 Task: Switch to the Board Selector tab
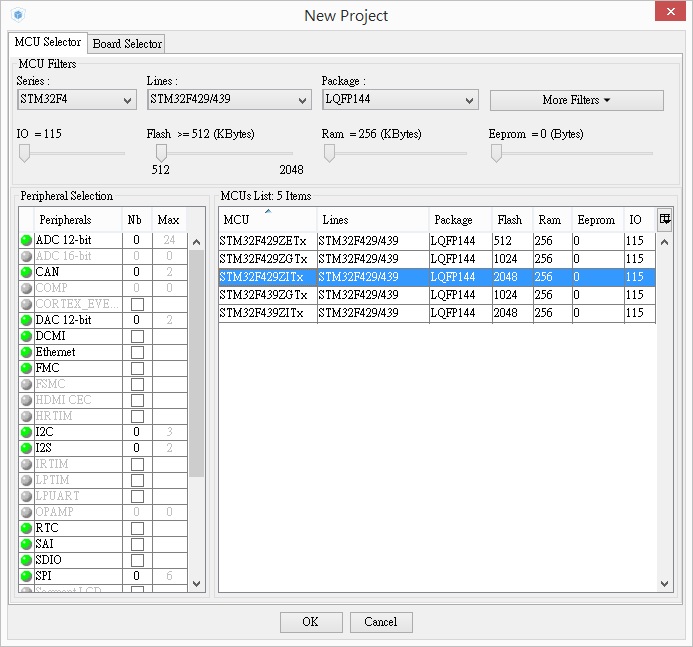tap(127, 44)
